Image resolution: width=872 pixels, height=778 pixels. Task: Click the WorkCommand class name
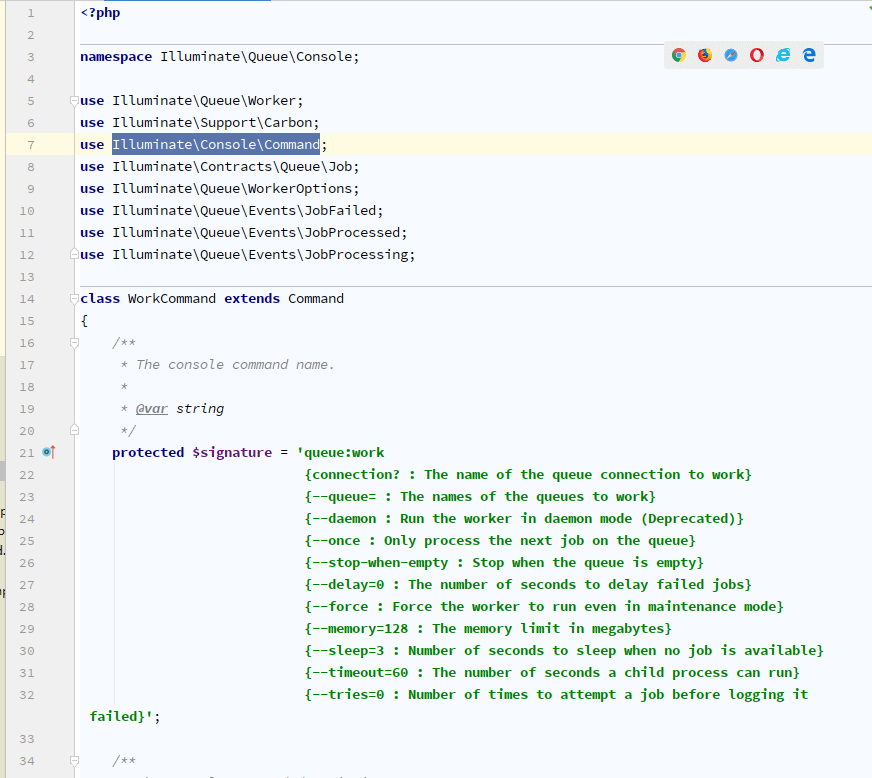click(x=172, y=299)
